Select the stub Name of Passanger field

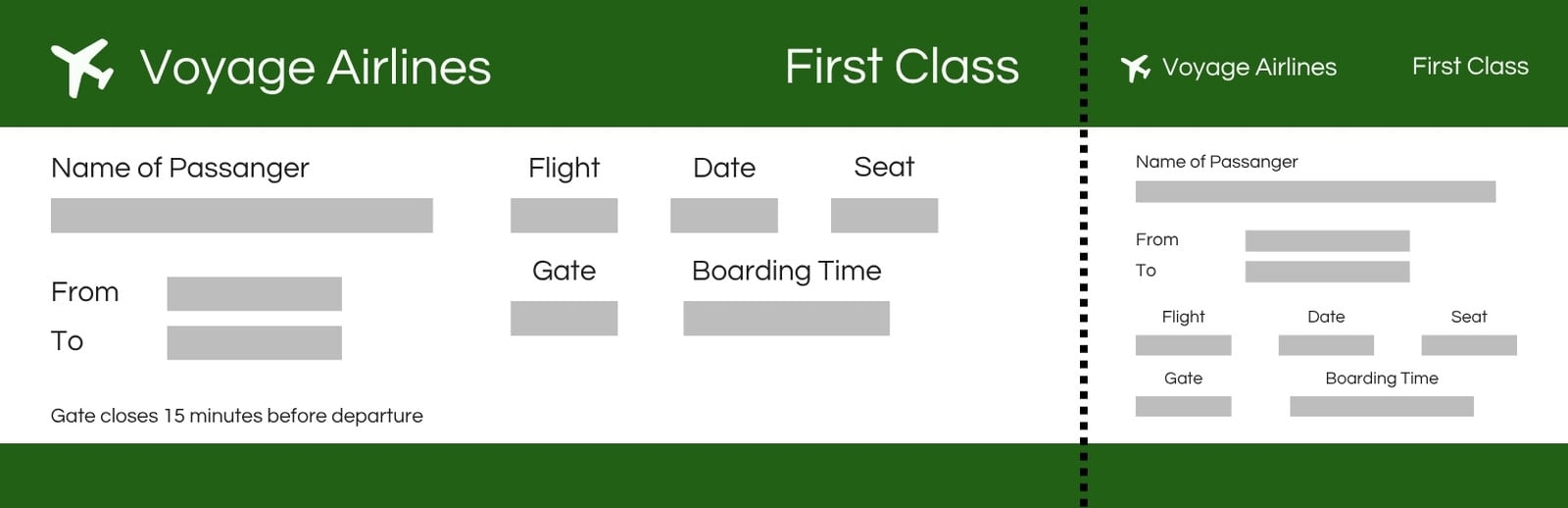click(1315, 191)
